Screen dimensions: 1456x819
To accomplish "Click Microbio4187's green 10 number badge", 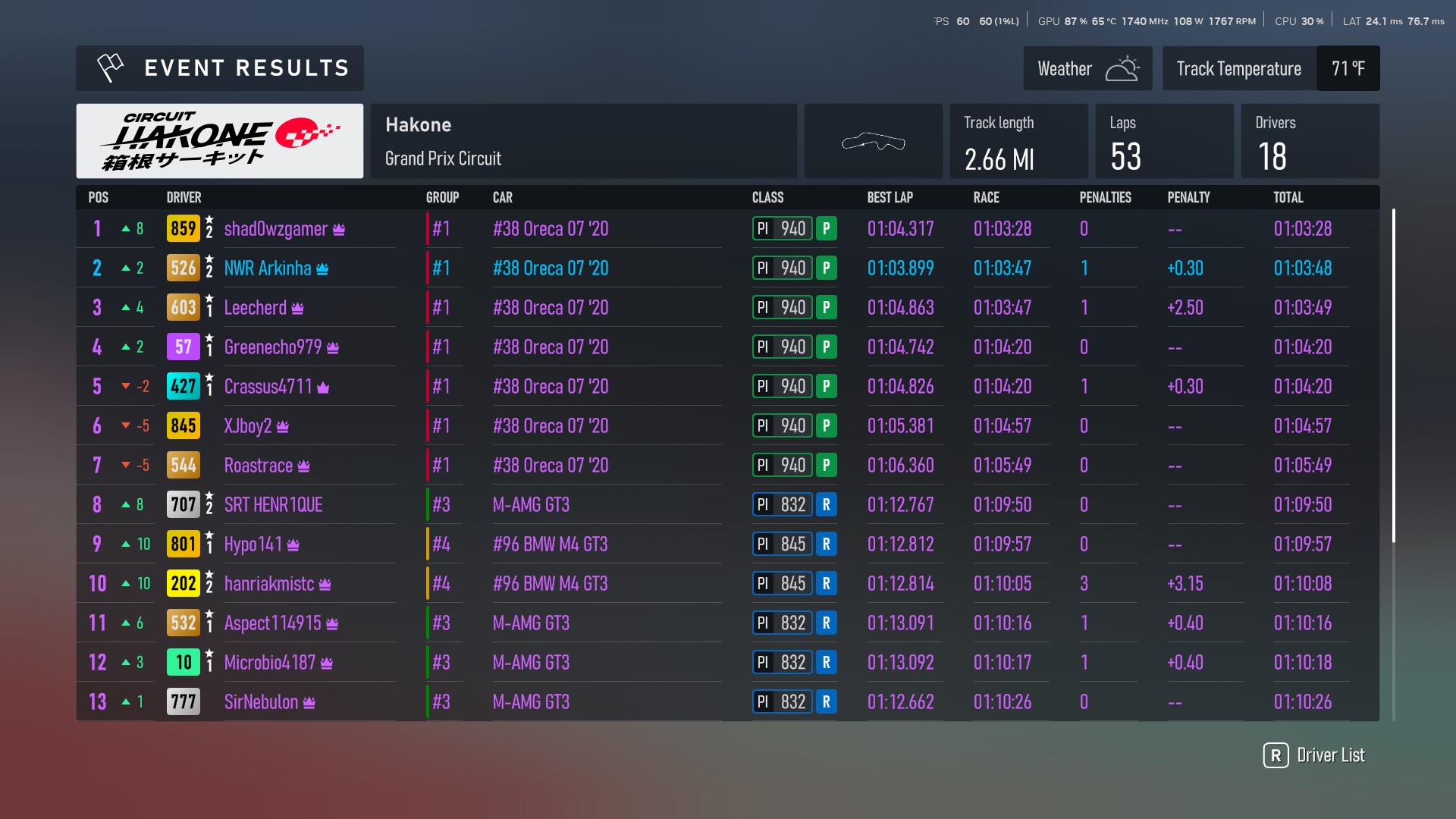I will click(183, 662).
